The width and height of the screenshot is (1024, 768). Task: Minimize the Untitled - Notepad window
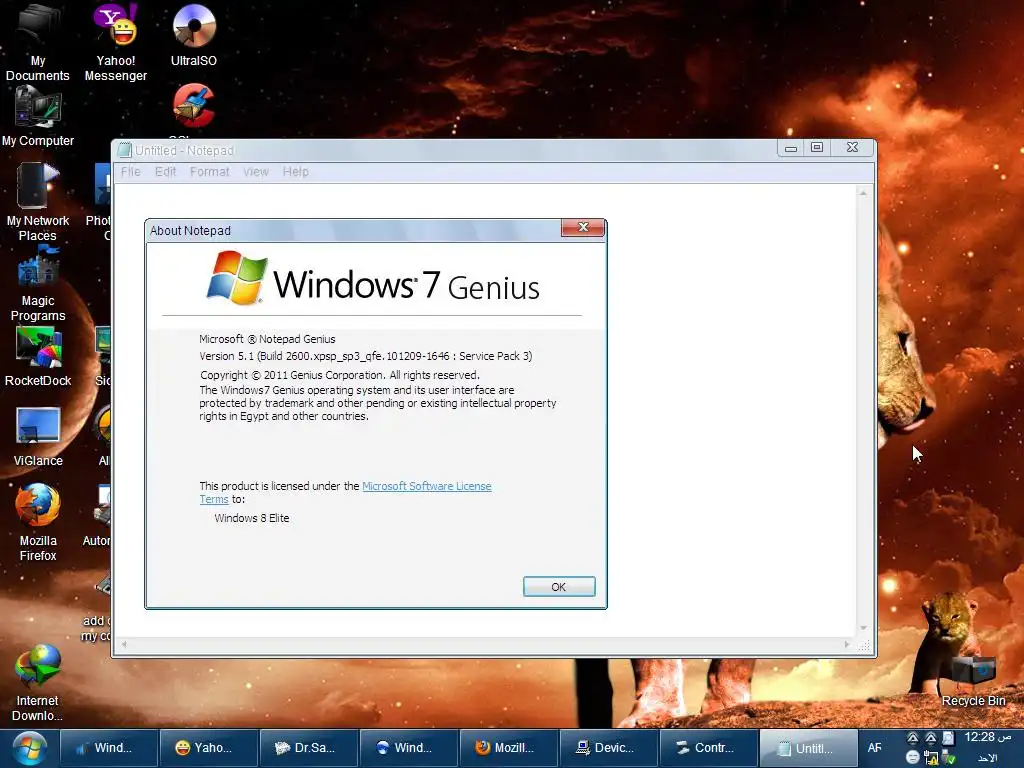791,148
